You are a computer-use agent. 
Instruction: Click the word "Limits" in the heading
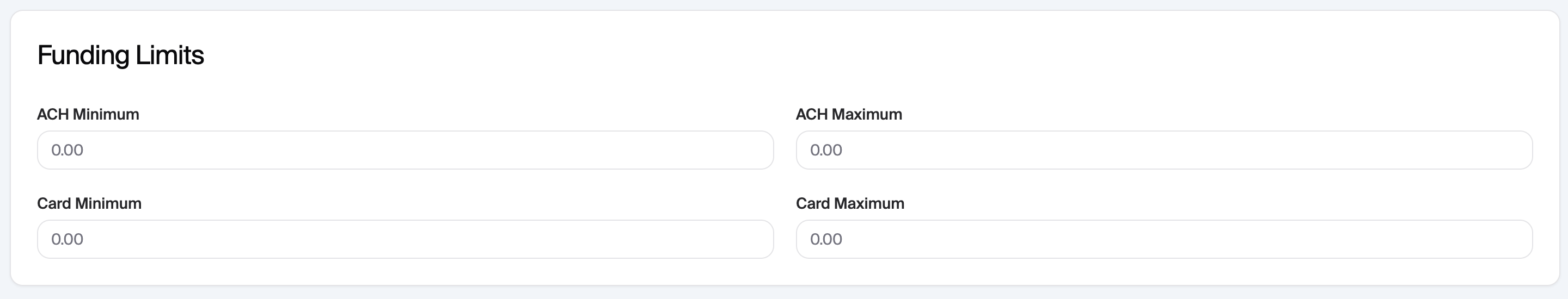(x=169, y=55)
